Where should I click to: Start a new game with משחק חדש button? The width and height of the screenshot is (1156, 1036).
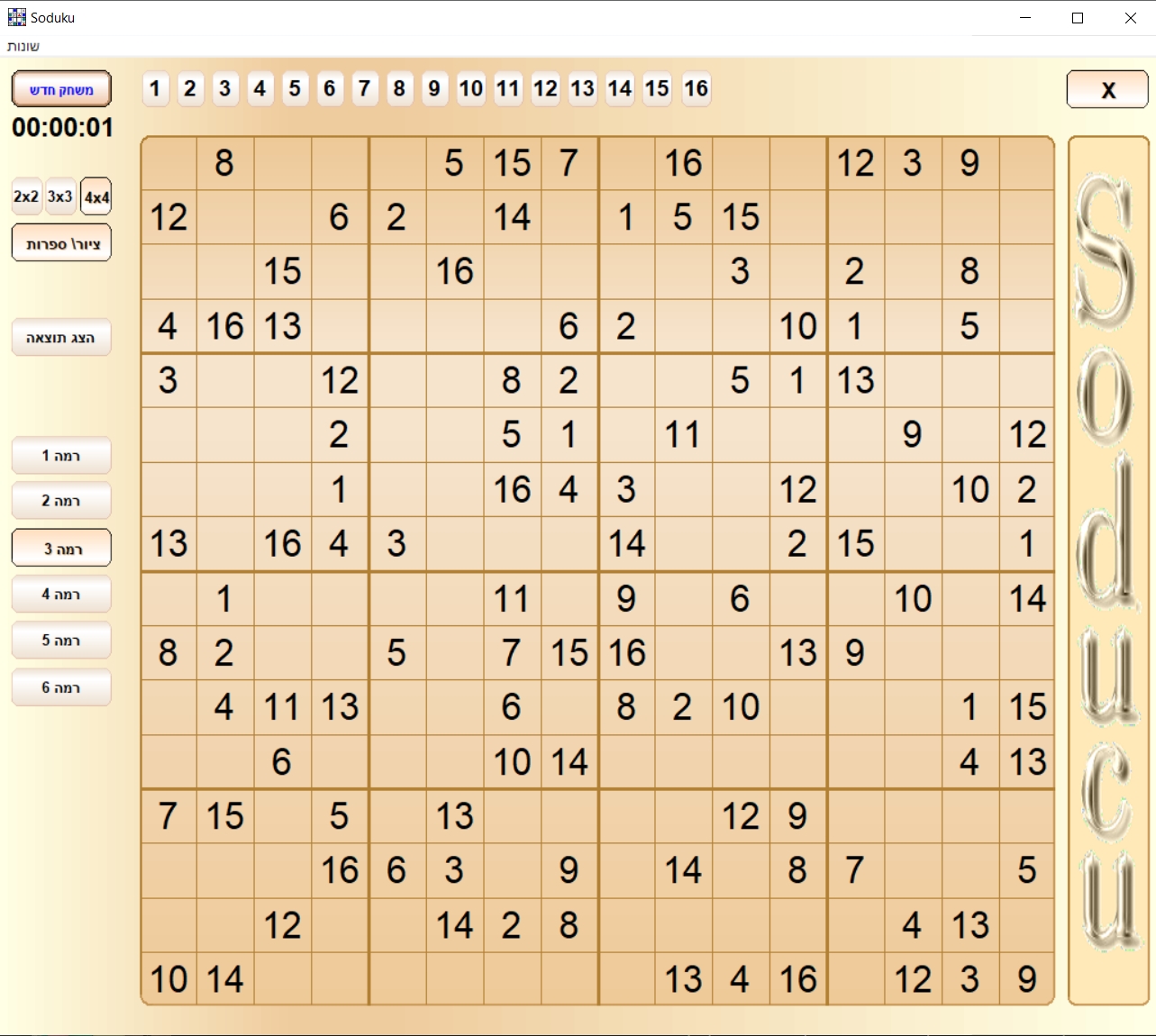pos(61,89)
